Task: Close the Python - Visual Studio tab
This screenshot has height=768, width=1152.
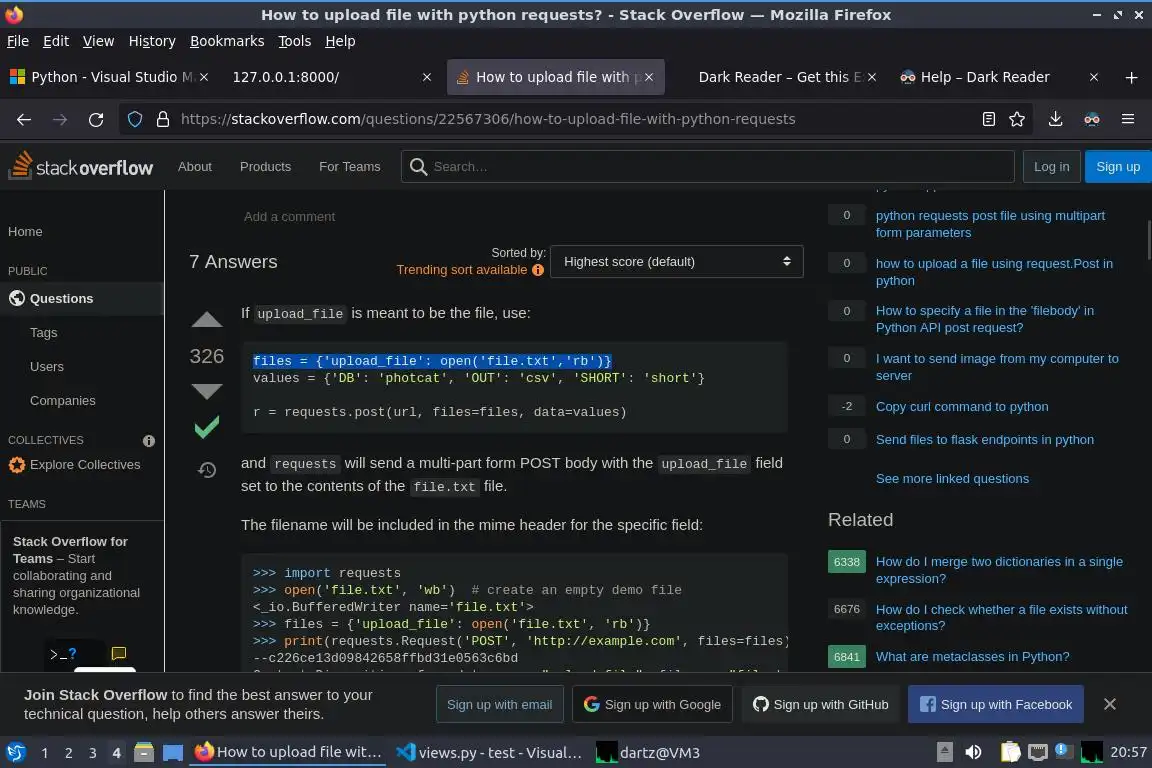Action: click(x=204, y=77)
